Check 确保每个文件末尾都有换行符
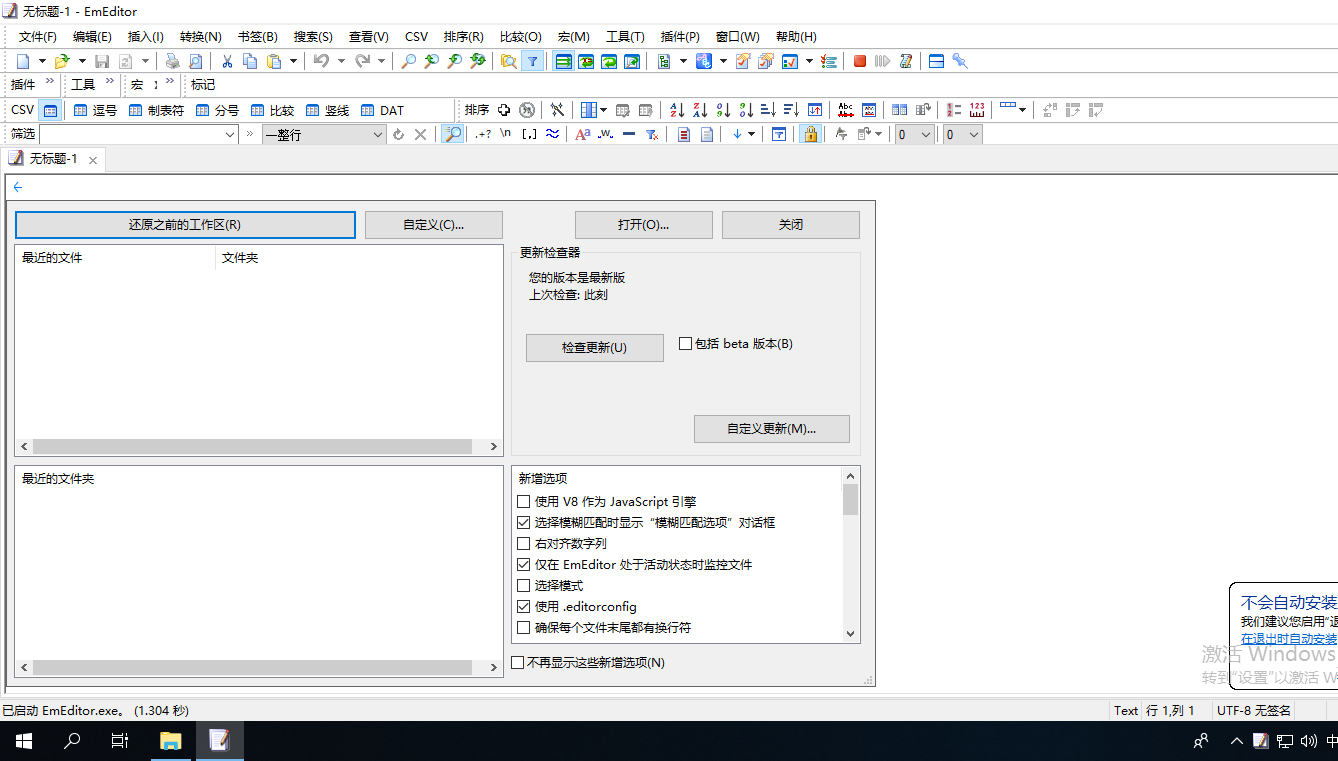 [523, 628]
